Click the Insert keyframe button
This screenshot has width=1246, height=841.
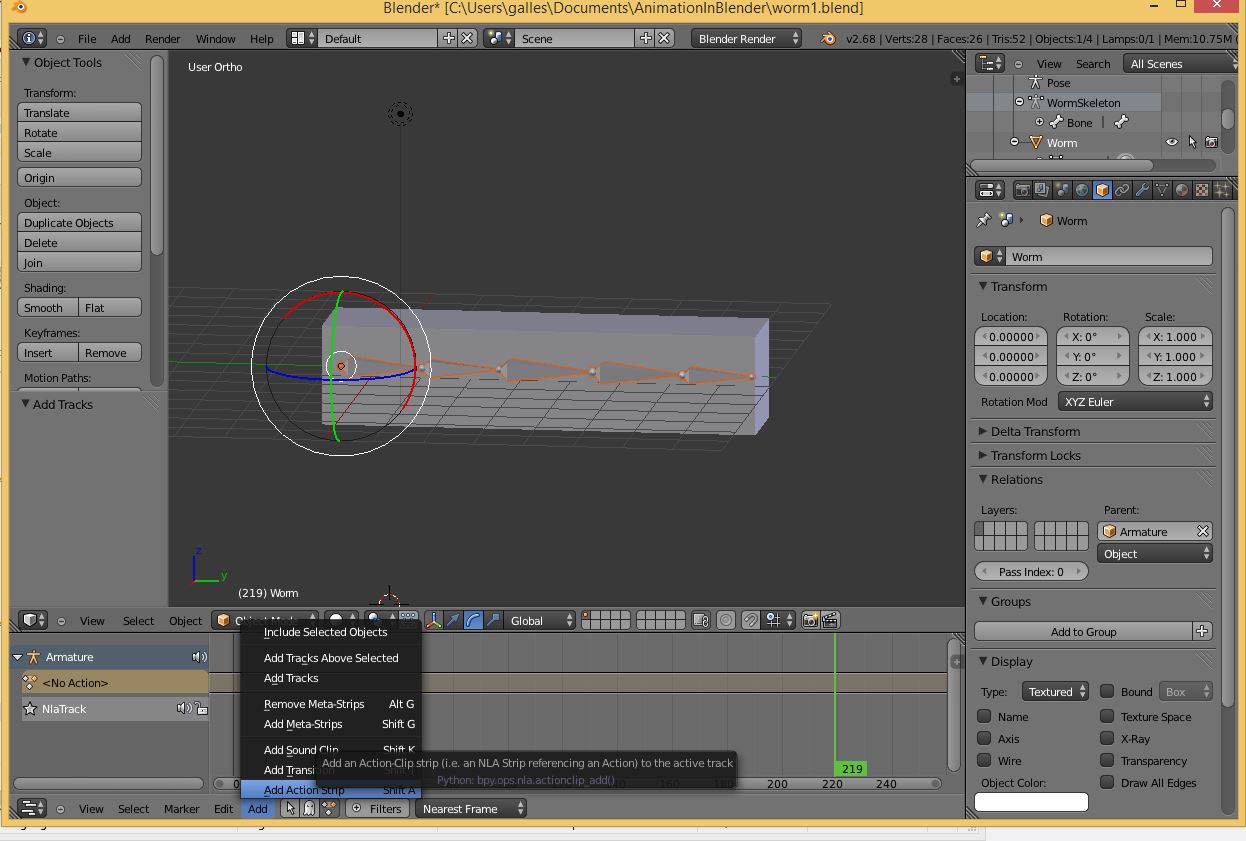pos(48,353)
